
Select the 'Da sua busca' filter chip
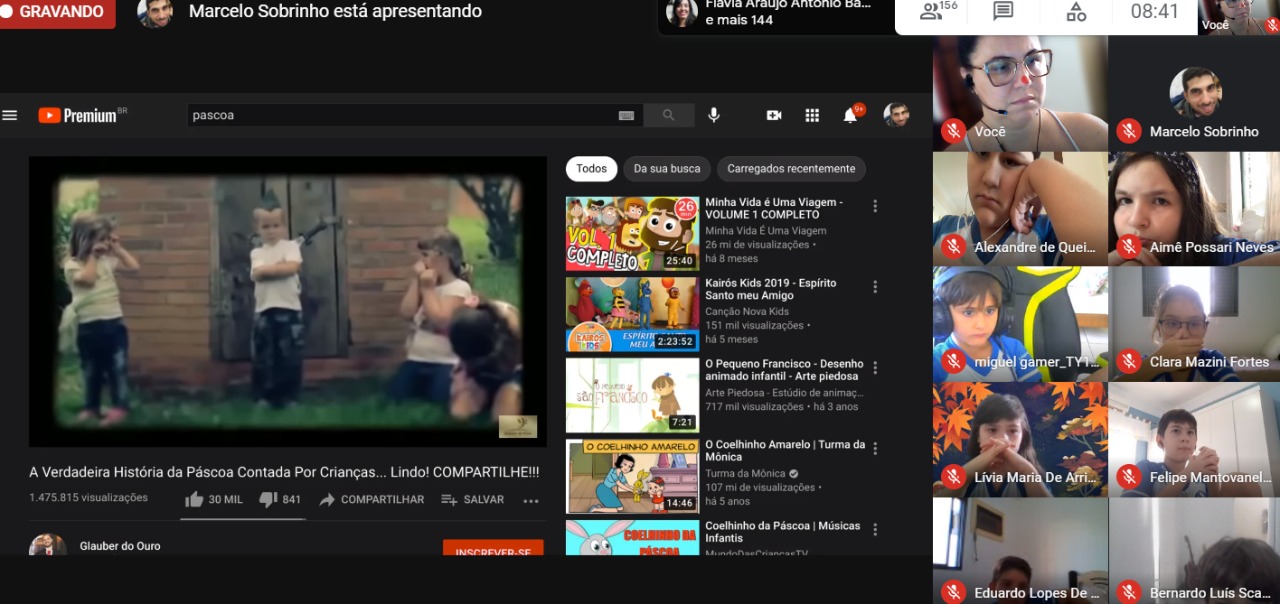tap(667, 169)
